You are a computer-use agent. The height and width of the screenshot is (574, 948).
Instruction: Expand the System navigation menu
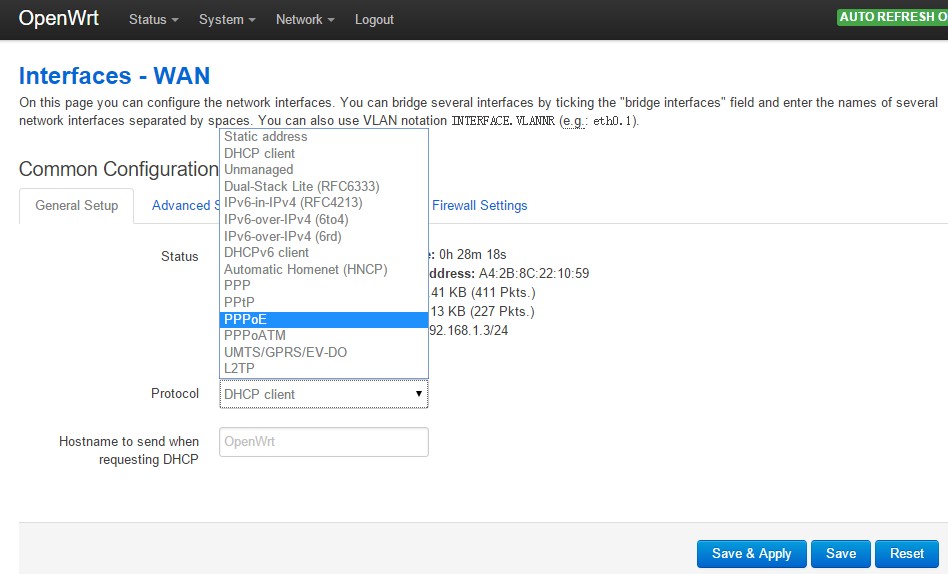226,19
